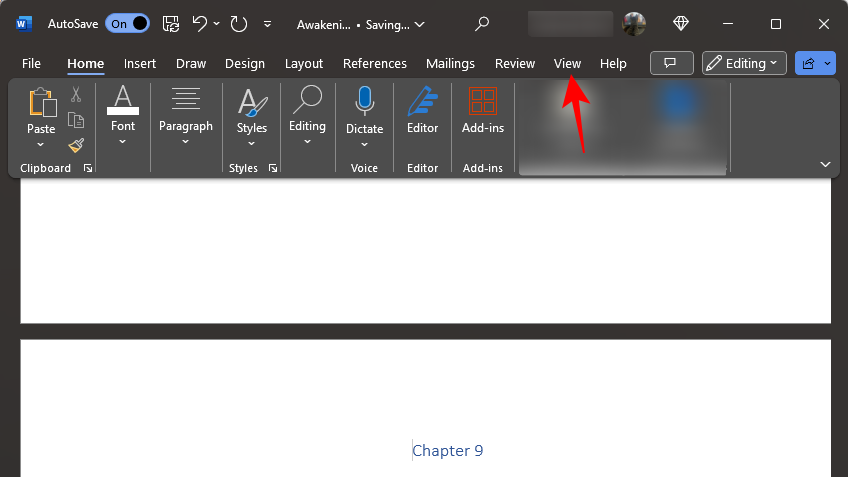
Task: Open the Editing find group menu
Action: coord(307,115)
